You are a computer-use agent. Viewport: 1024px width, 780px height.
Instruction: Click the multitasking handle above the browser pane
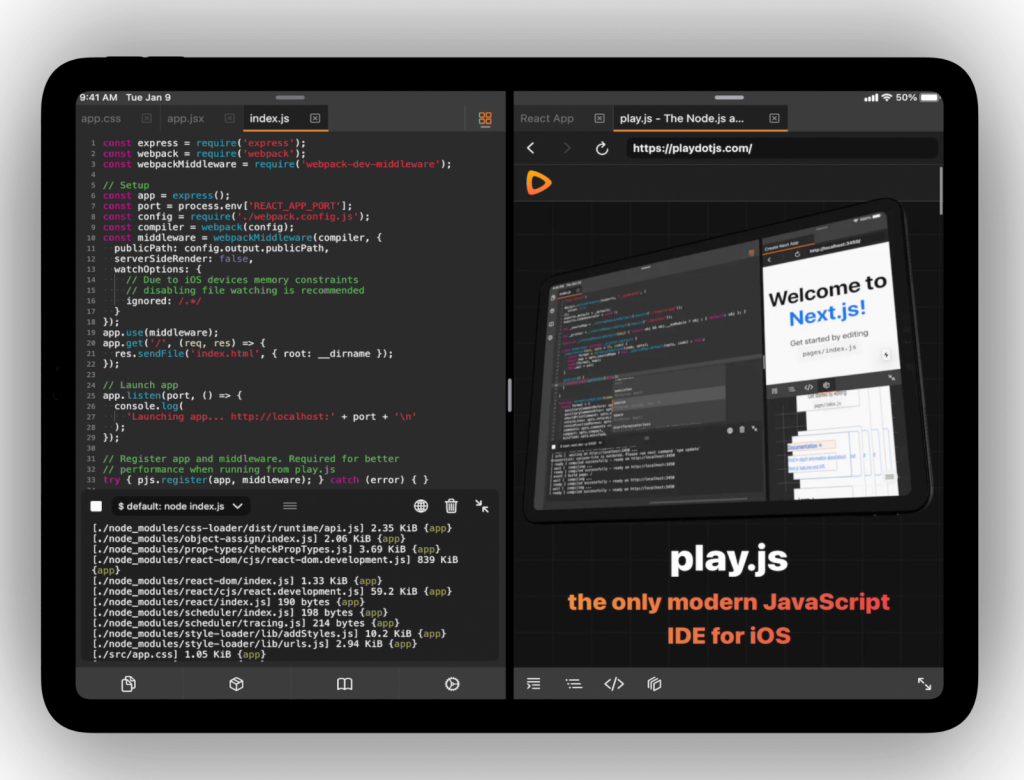coord(729,97)
